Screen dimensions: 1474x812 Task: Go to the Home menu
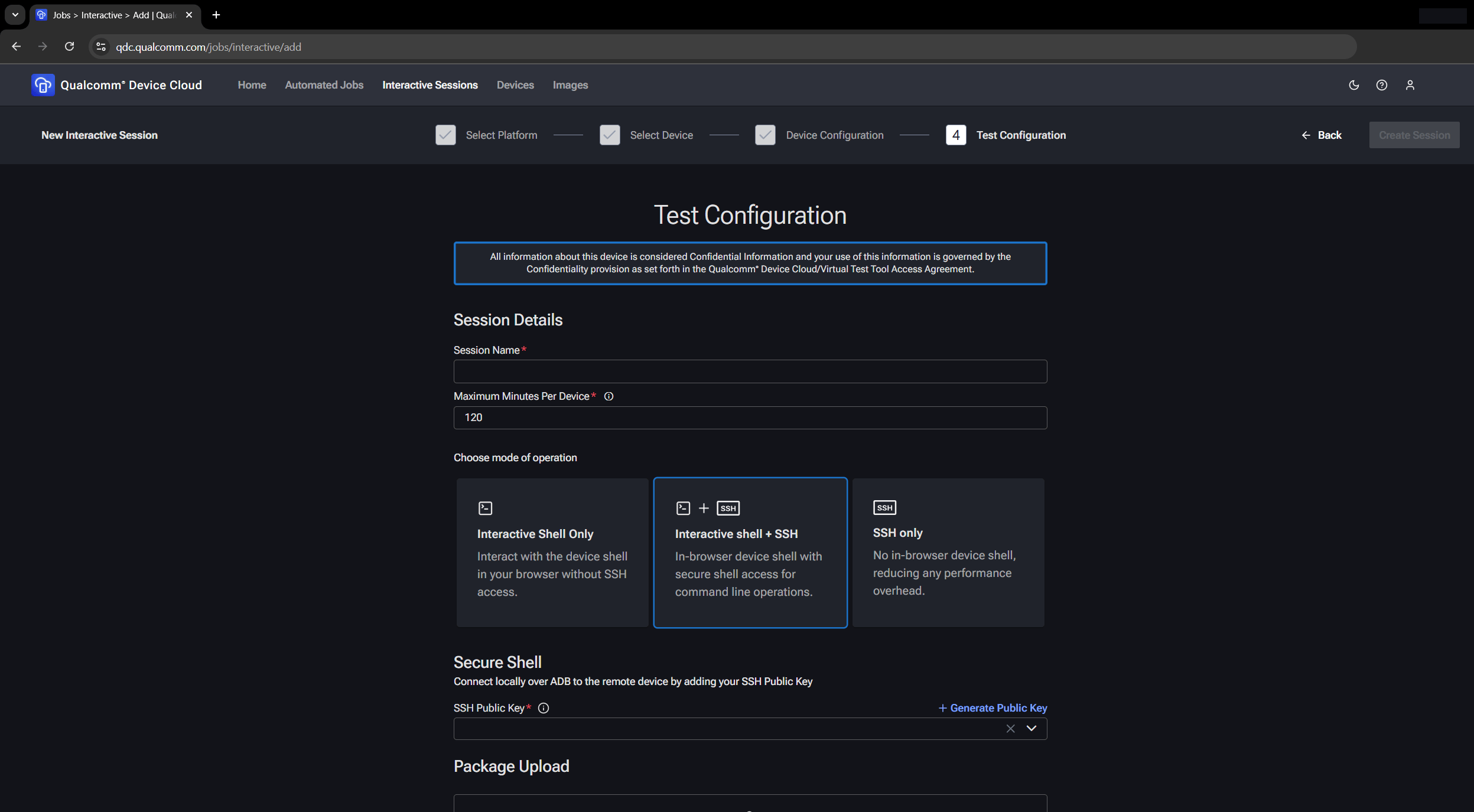(x=252, y=85)
